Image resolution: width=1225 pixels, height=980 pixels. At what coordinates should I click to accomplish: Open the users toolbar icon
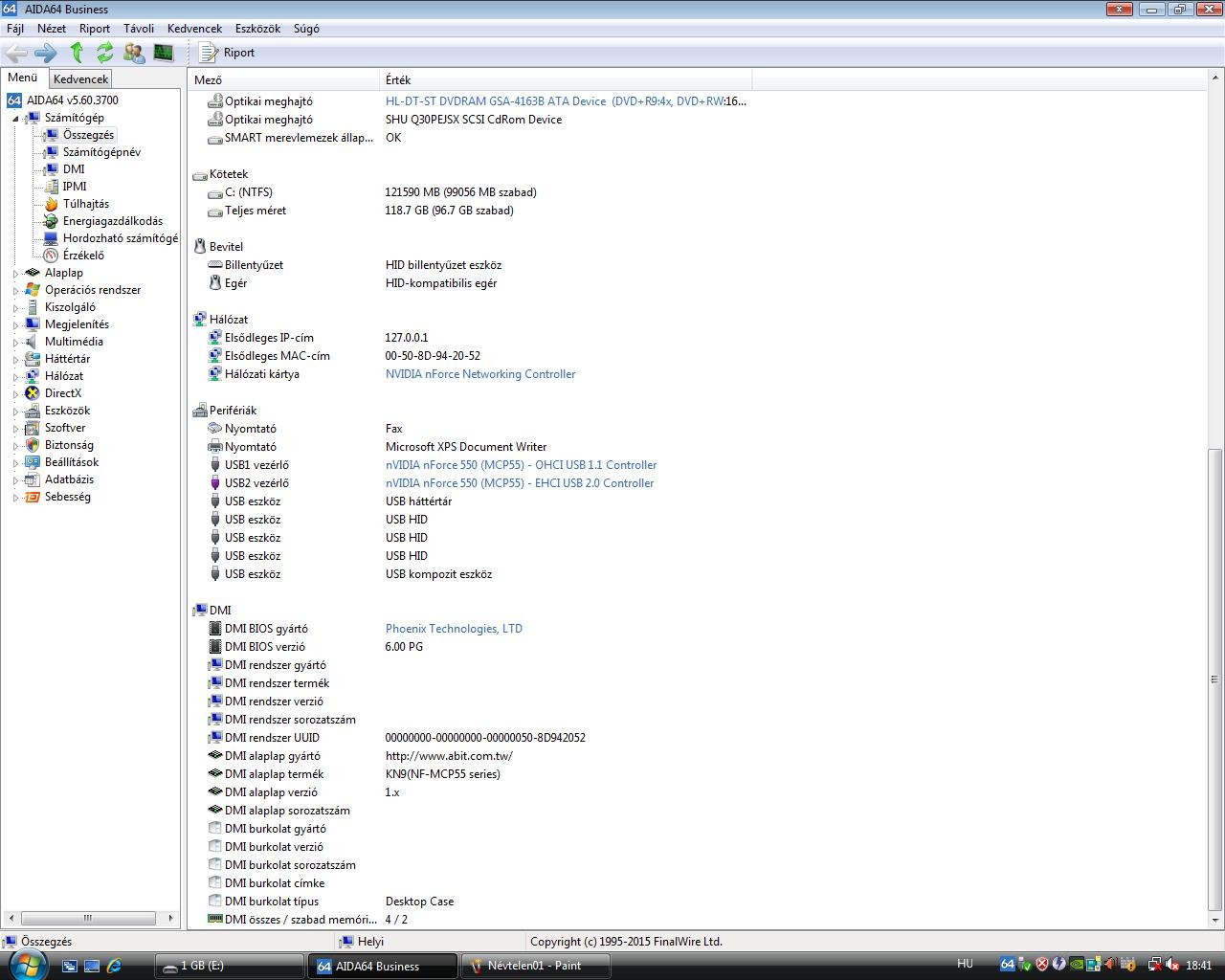135,53
